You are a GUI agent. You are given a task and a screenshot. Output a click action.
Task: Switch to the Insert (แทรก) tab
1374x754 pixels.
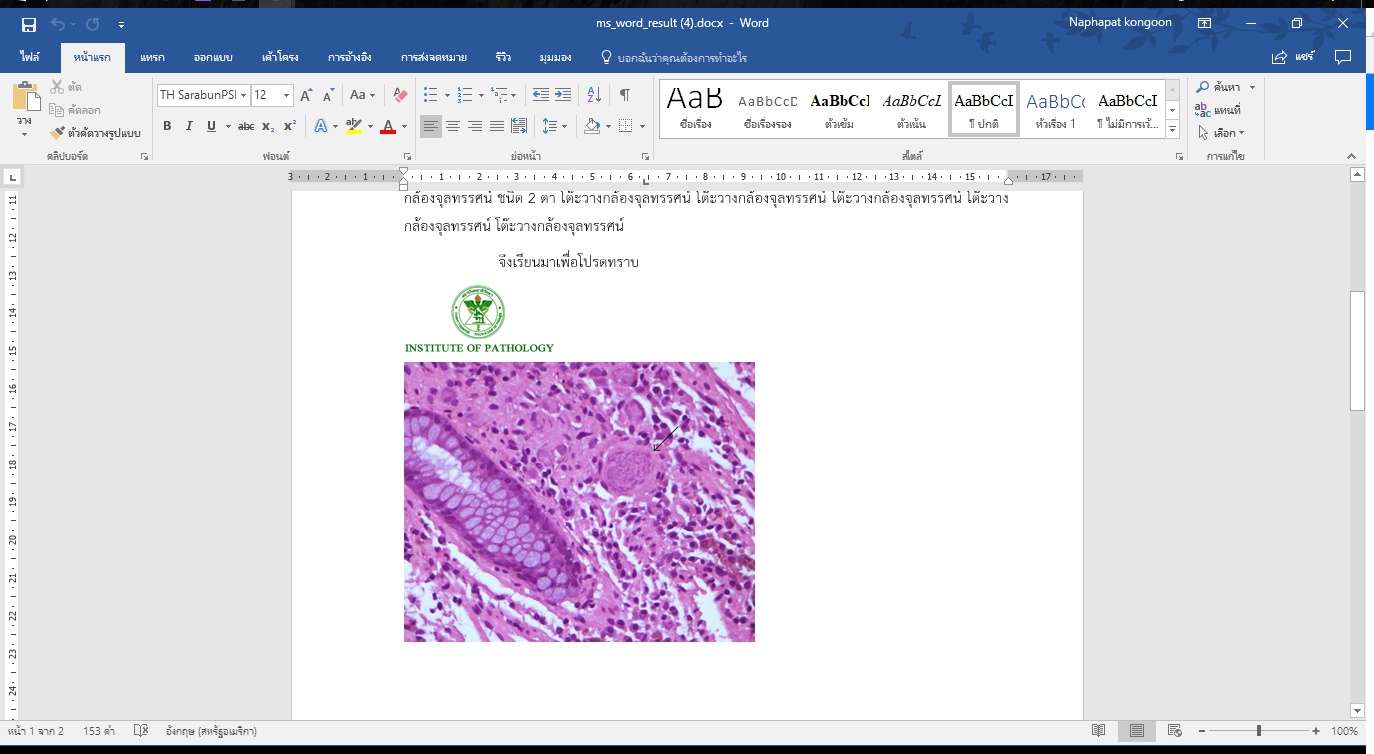pyautogui.click(x=153, y=58)
